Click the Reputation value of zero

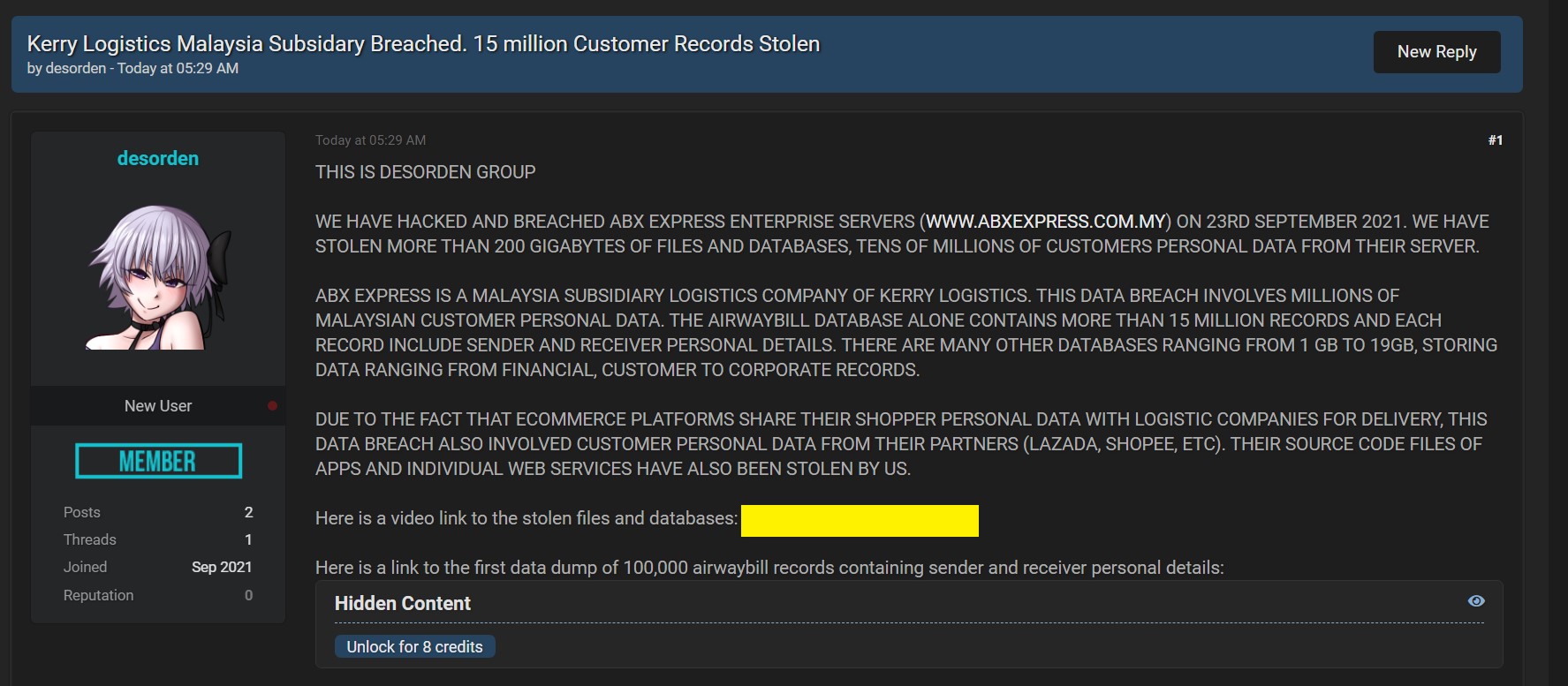coord(248,595)
